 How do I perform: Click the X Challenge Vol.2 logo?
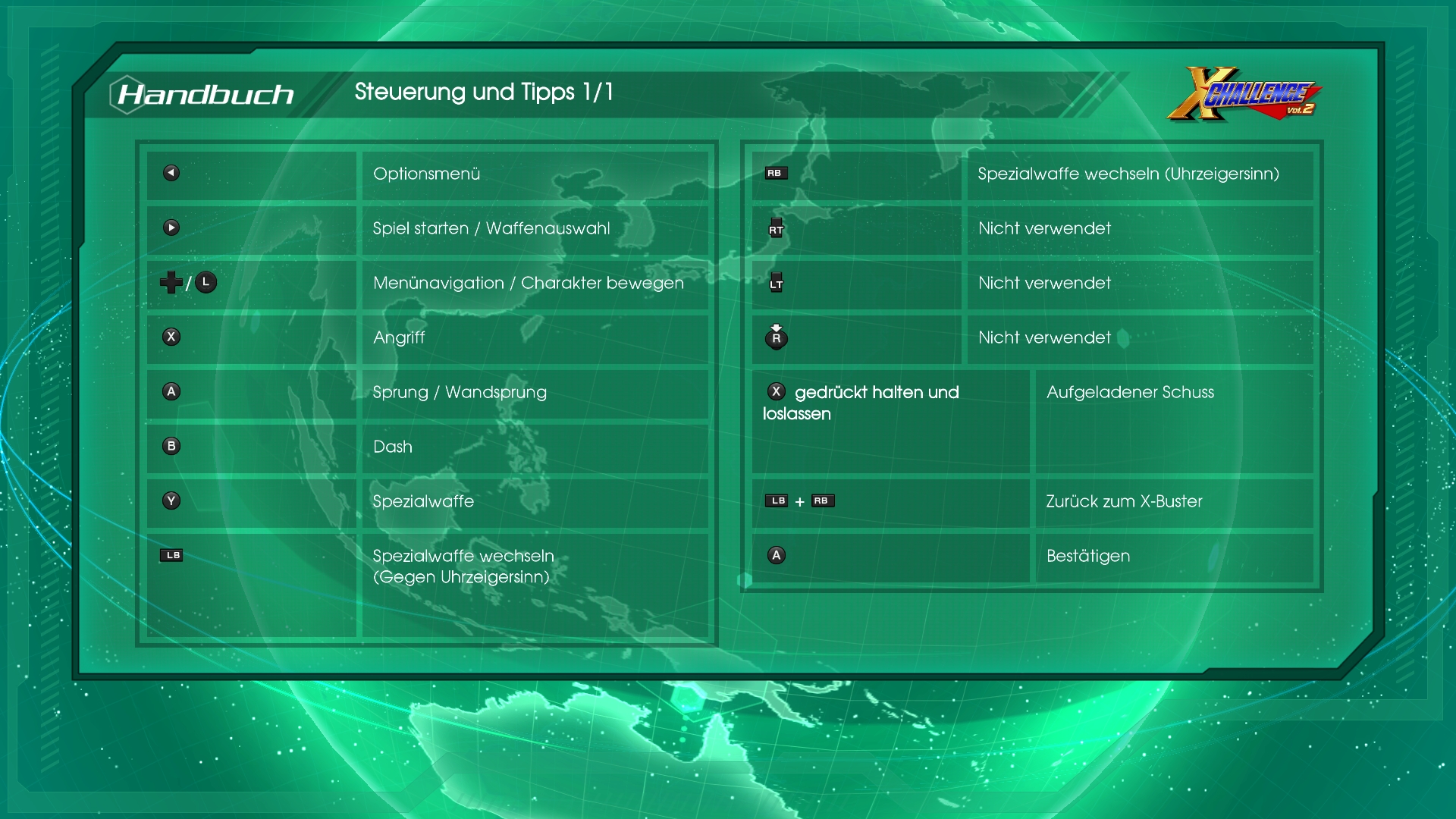pos(1244,95)
